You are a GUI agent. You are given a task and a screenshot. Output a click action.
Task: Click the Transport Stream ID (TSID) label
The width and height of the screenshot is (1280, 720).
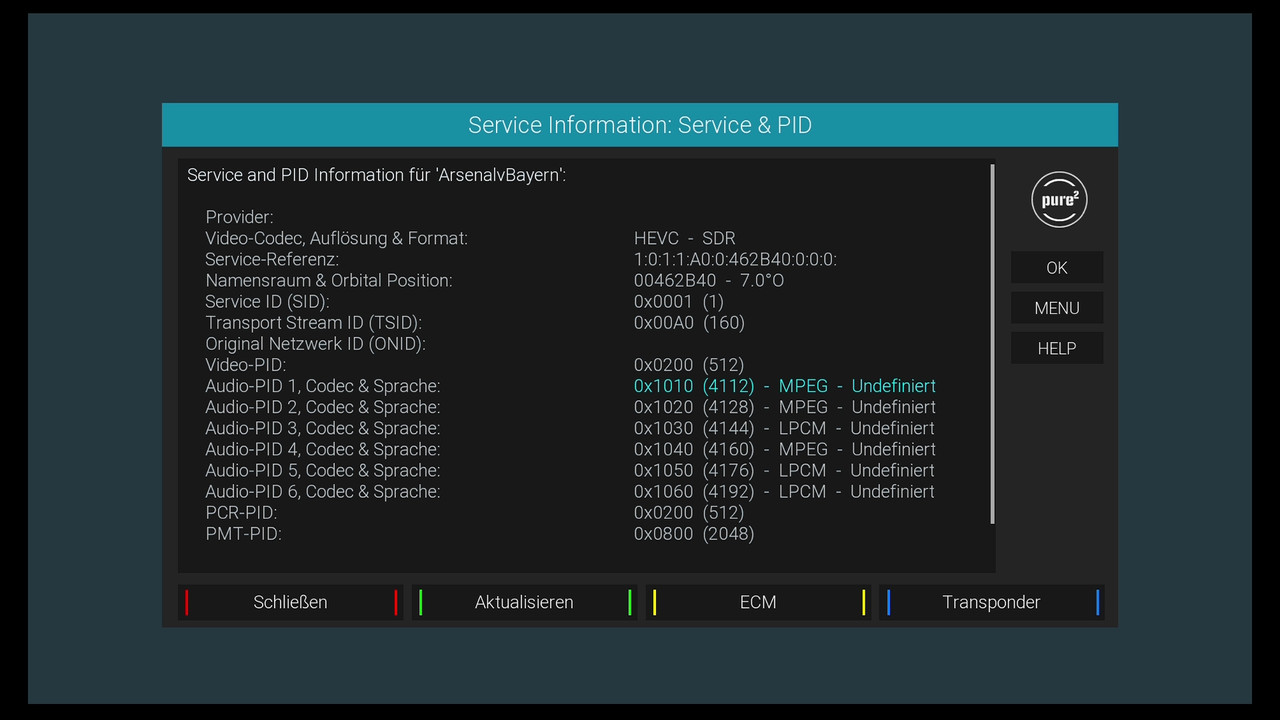tap(314, 322)
